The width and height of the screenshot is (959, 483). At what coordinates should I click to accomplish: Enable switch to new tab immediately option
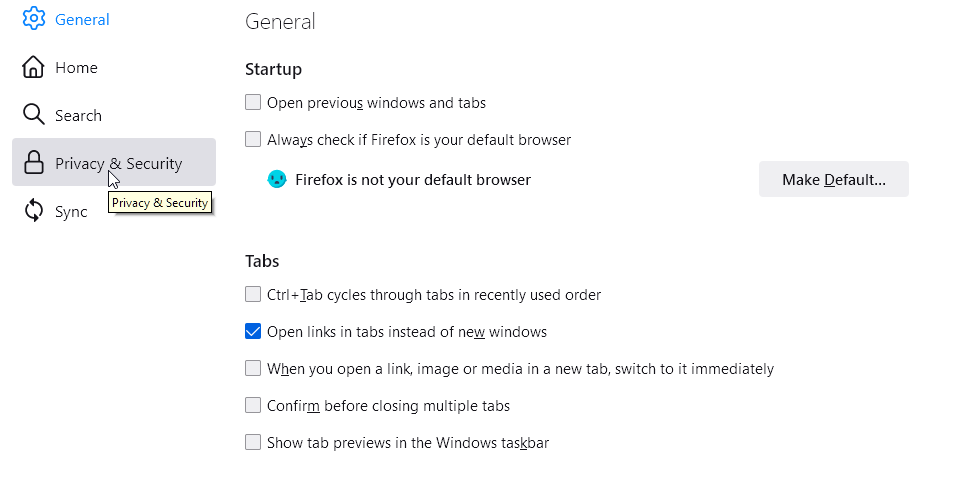pyautogui.click(x=253, y=368)
